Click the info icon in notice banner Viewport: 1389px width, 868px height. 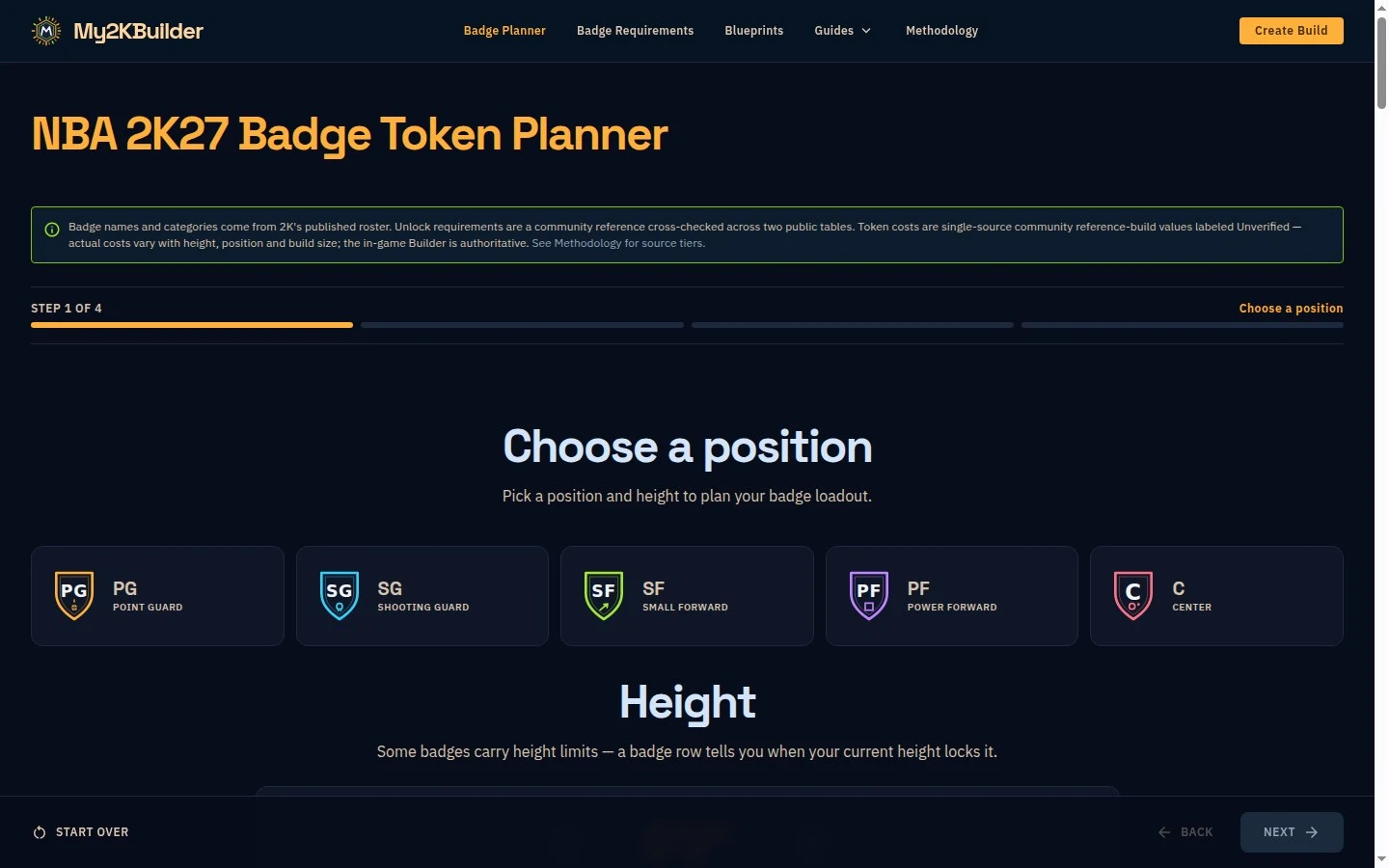[52, 230]
